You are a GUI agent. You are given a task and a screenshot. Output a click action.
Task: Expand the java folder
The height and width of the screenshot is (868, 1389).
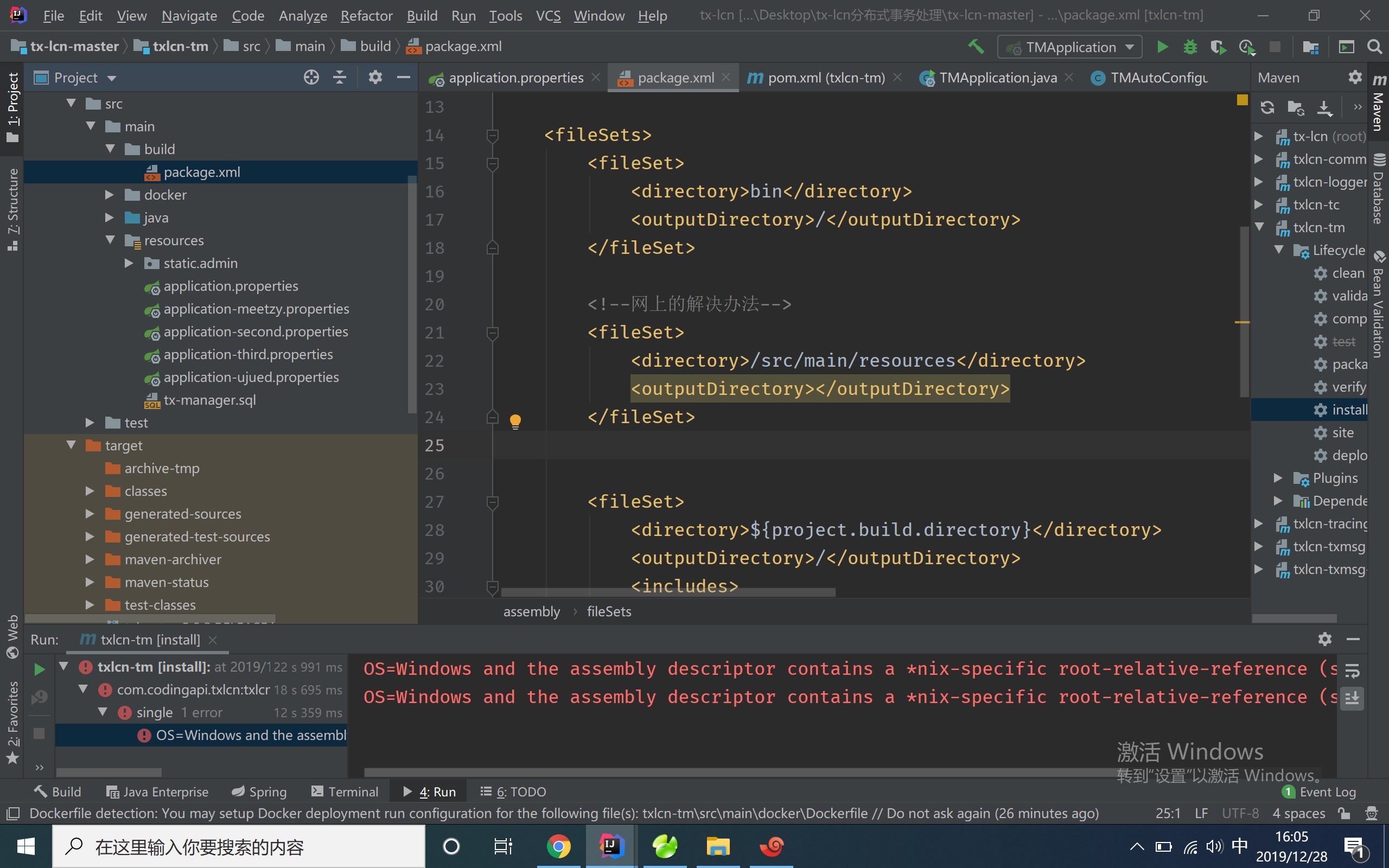click(109, 217)
